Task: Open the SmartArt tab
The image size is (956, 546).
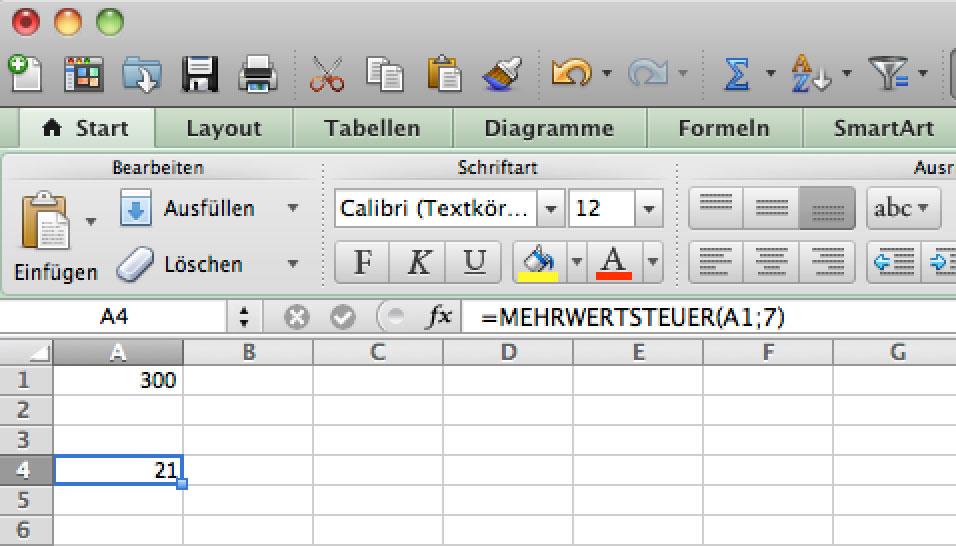Action: [x=883, y=128]
